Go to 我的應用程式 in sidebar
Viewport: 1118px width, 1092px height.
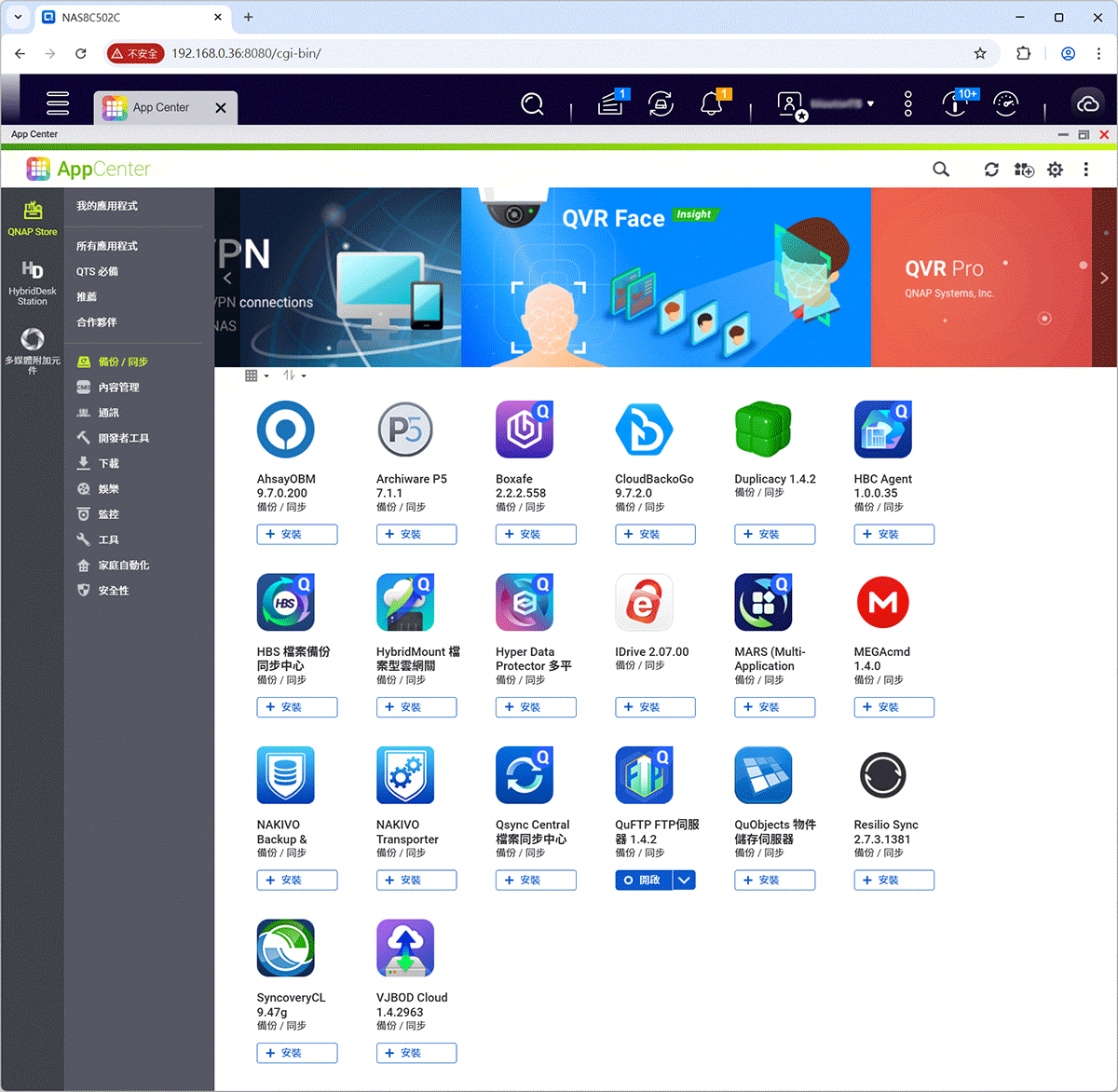click(107, 206)
